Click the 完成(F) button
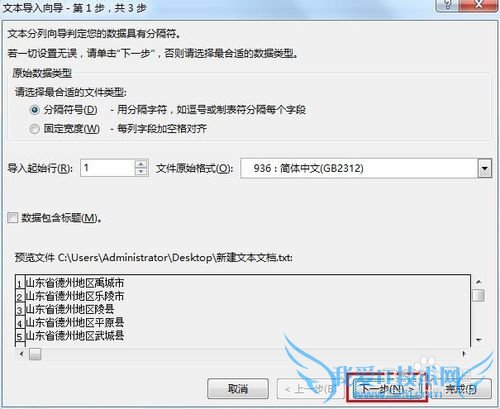500x409 pixels. tap(461, 389)
